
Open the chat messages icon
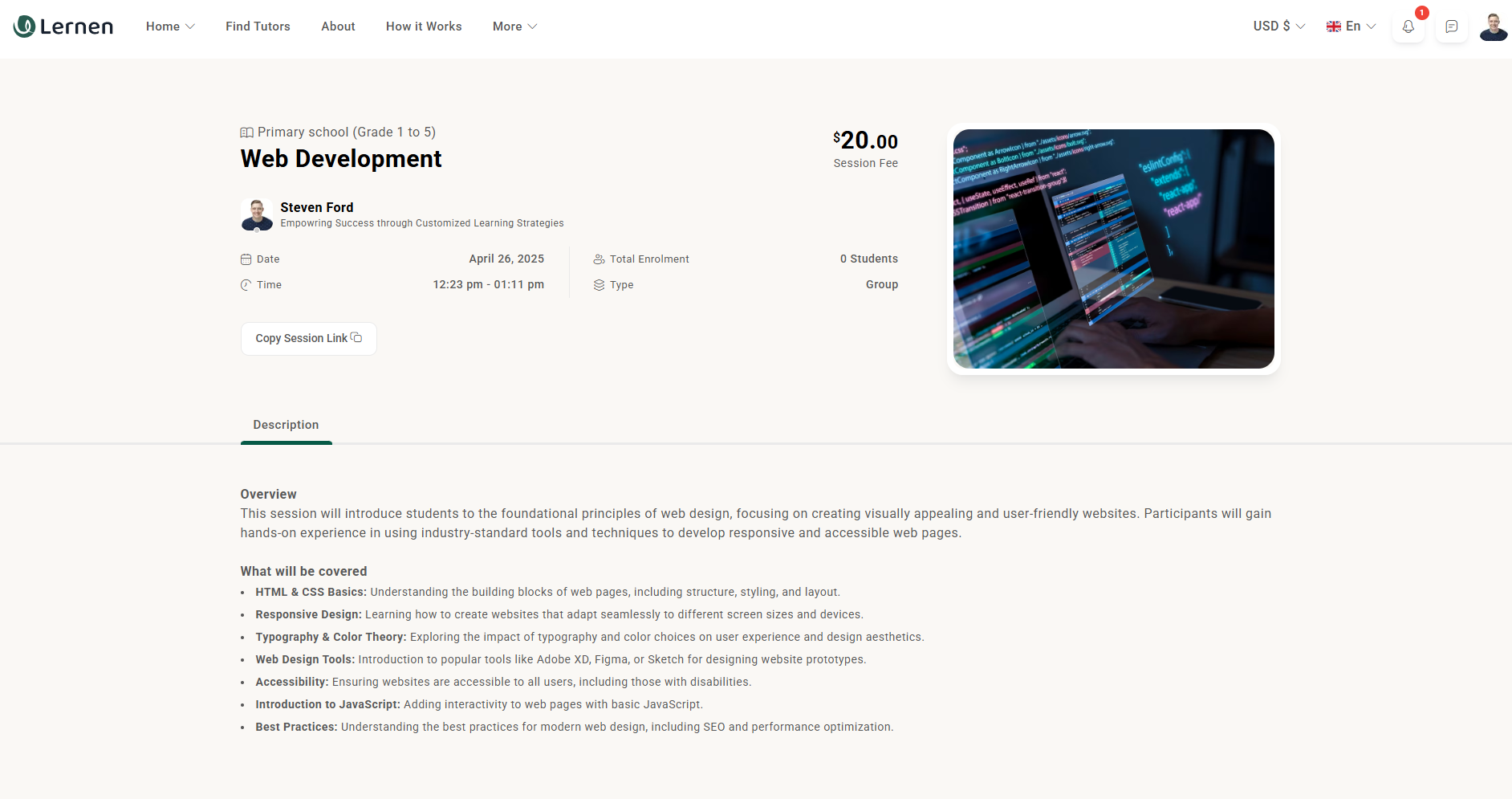click(x=1451, y=26)
